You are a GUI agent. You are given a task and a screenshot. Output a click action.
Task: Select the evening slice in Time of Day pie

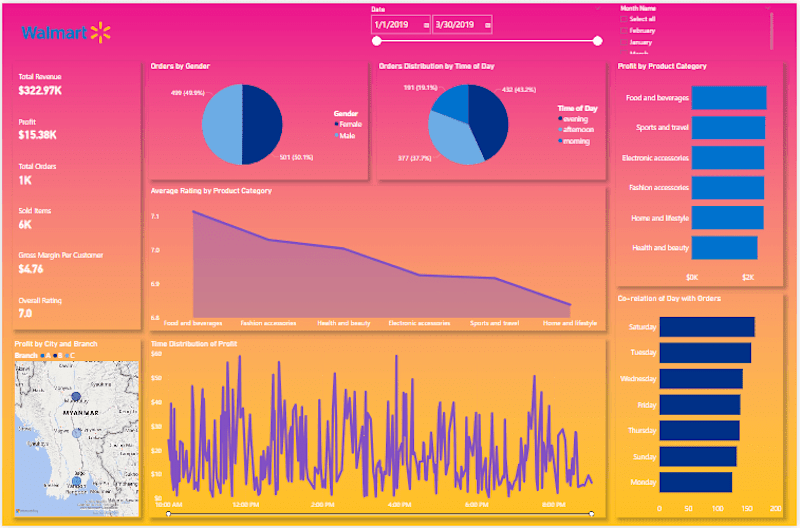(490, 120)
